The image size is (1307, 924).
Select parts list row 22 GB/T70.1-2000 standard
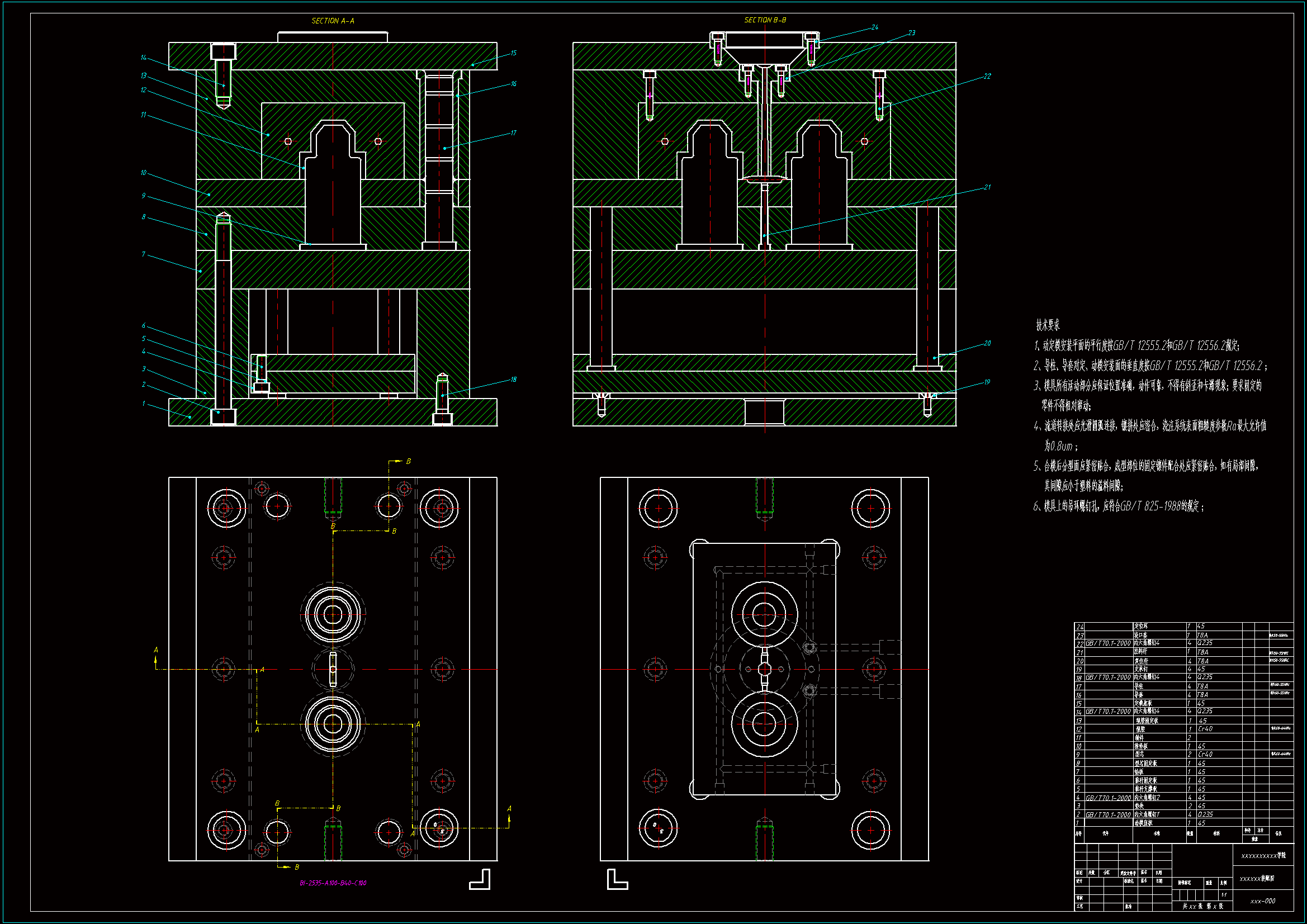pyautogui.click(x=1108, y=643)
